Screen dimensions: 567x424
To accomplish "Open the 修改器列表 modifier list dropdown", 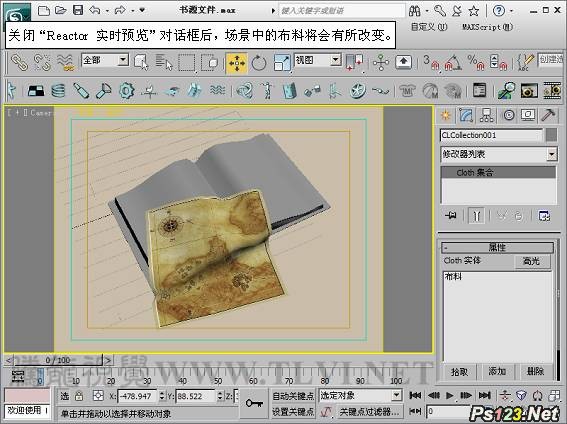I will click(x=499, y=154).
